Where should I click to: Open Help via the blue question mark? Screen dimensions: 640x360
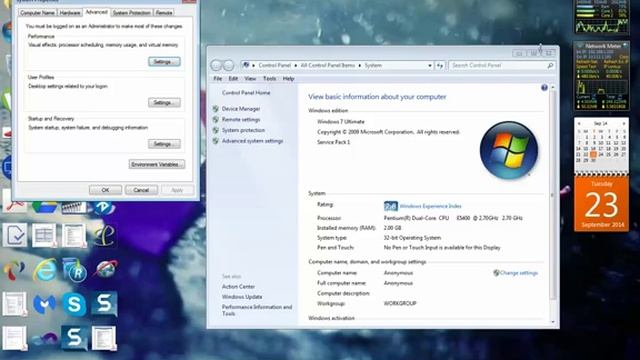544,87
